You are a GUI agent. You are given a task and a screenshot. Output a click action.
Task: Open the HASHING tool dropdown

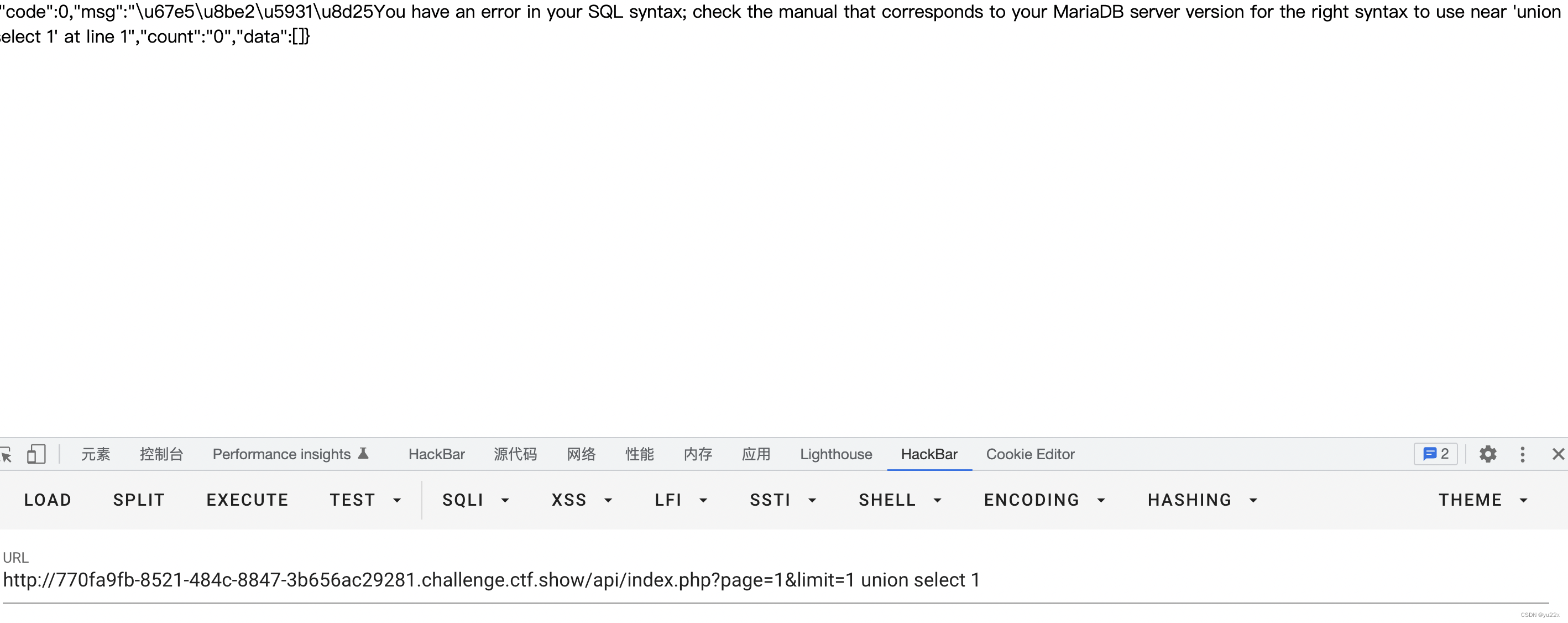click(1254, 499)
